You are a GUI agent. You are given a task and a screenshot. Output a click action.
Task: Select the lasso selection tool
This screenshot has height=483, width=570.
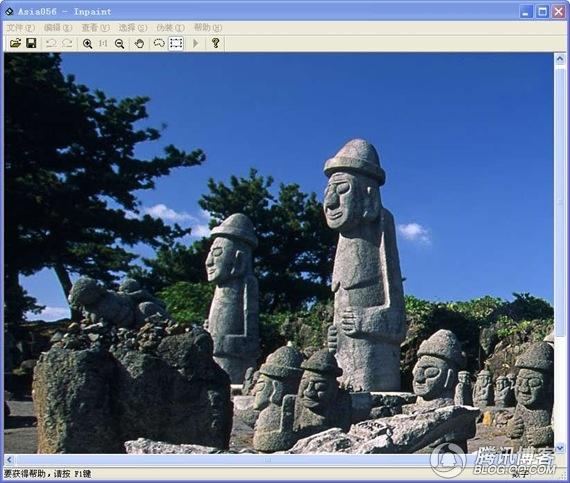point(159,43)
